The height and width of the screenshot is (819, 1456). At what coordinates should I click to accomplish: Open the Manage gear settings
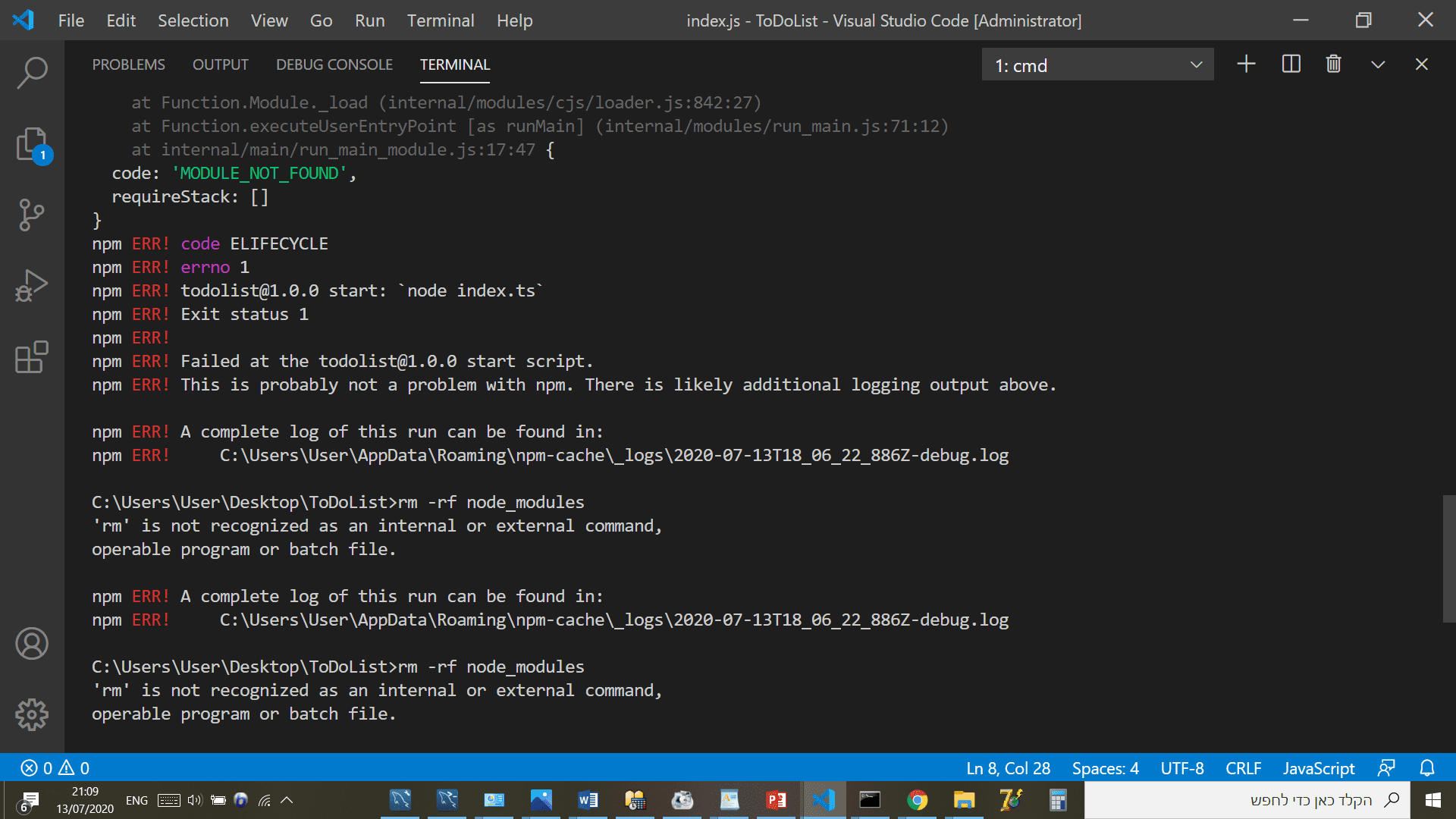pos(32,714)
